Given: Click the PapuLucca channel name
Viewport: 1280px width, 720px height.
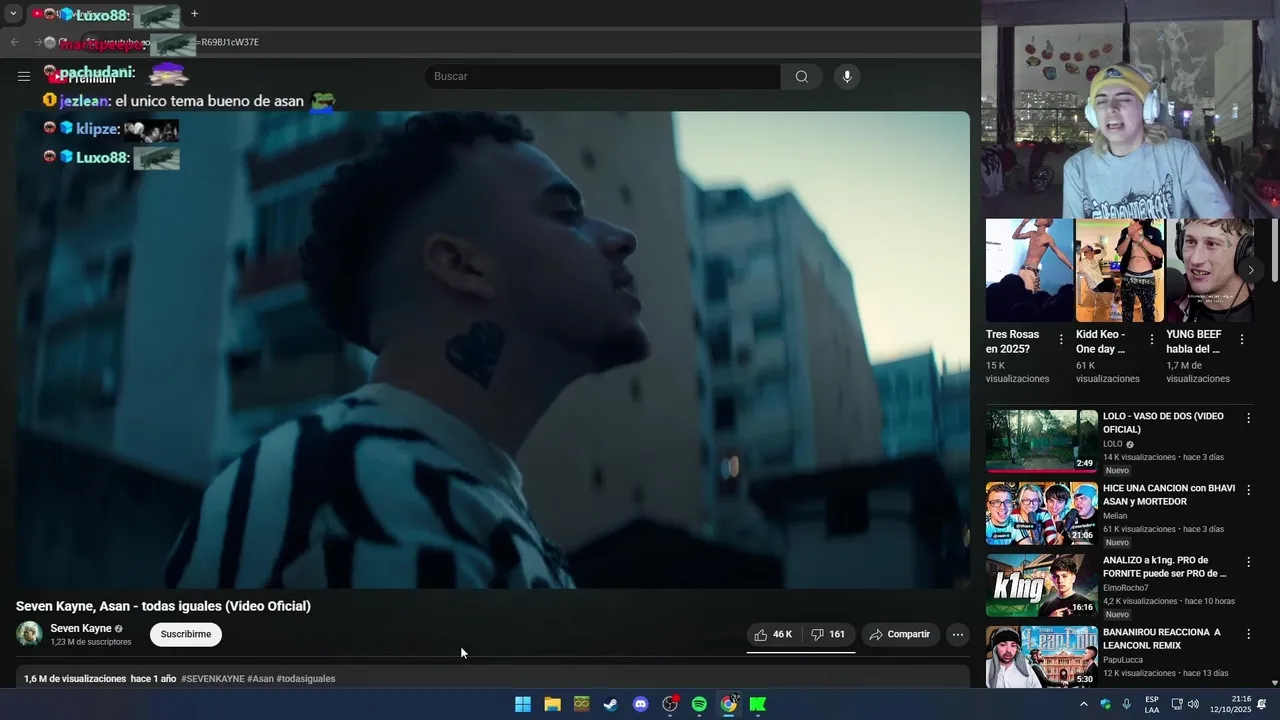Looking at the screenshot, I should point(1123,660).
